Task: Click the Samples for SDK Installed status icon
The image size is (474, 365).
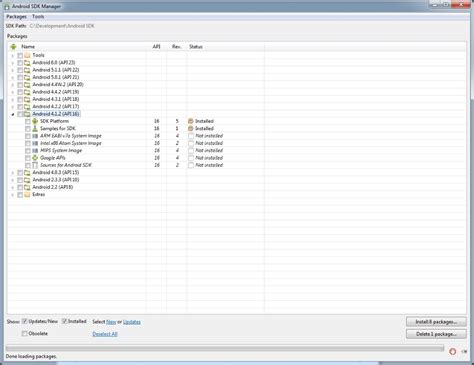Action: click(191, 129)
